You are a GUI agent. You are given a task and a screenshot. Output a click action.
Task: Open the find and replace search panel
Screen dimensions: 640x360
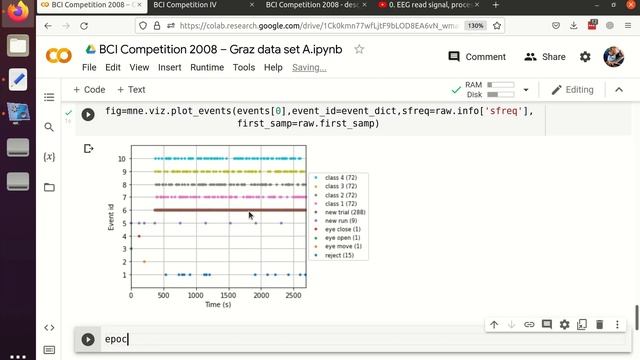(49, 127)
